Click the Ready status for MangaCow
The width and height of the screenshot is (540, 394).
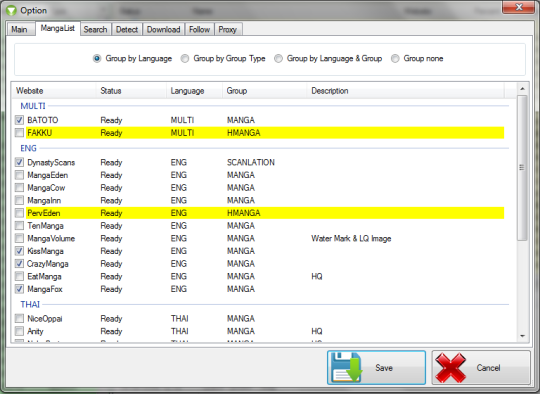click(111, 188)
